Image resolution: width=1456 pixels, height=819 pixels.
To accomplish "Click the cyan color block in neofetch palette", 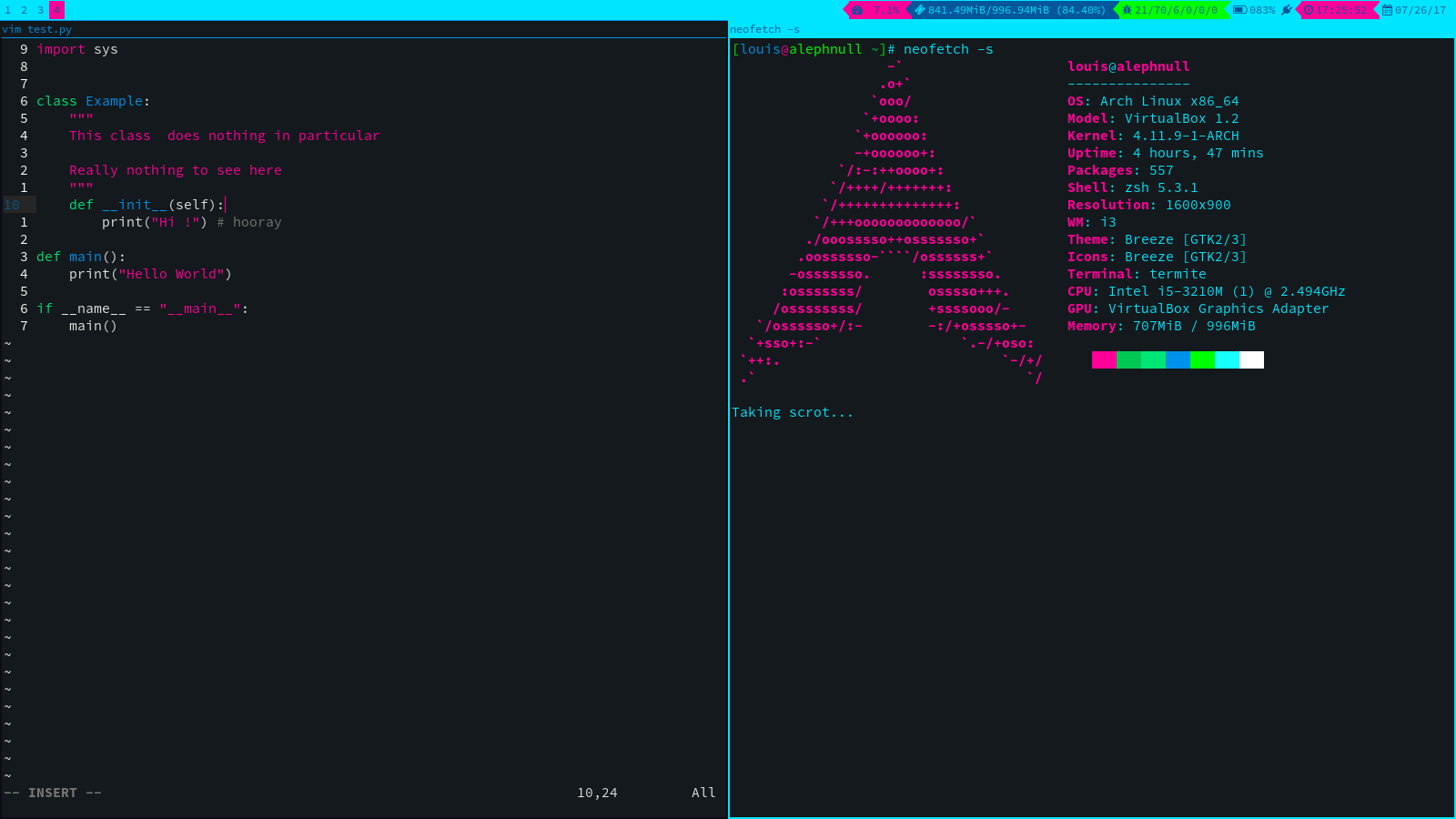I will pyautogui.click(x=1227, y=359).
